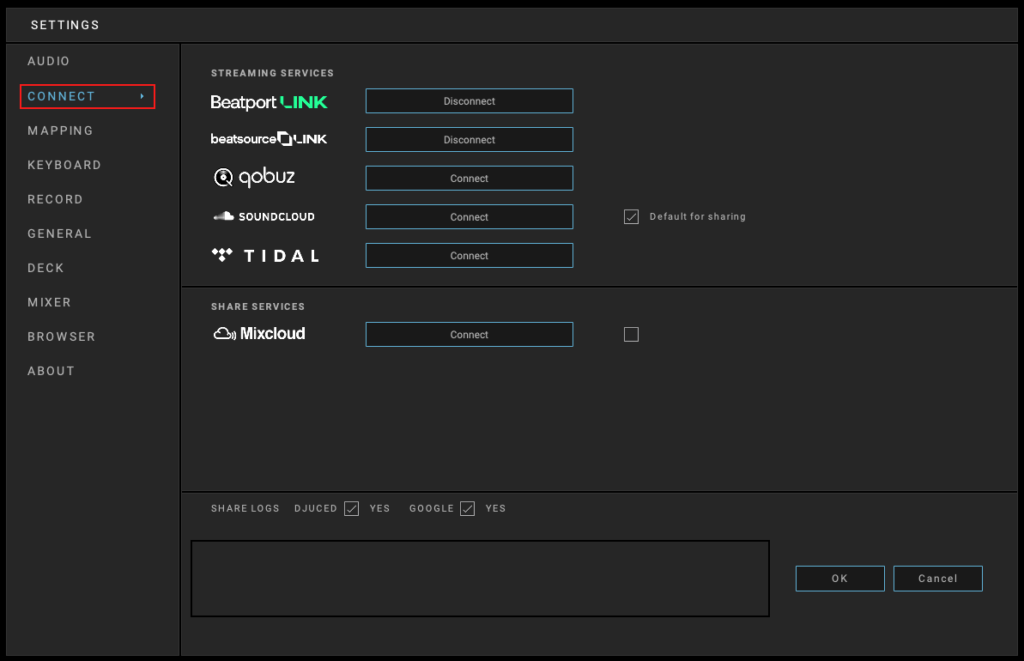Screen dimensions: 1024x661
Task: Expand the Connect section arrow
Action: pyautogui.click(x=142, y=97)
